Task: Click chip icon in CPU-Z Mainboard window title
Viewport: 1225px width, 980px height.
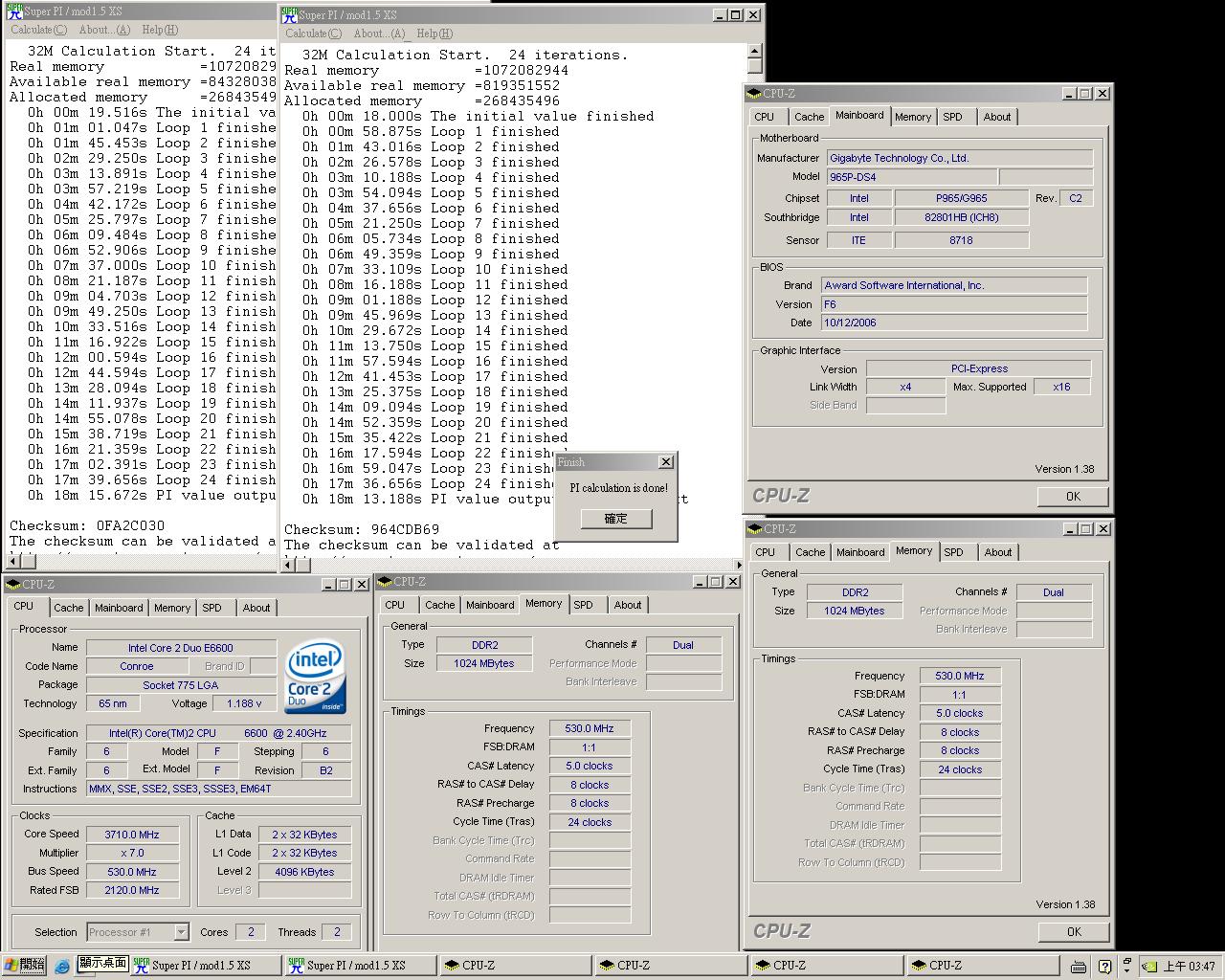Action: point(754,94)
